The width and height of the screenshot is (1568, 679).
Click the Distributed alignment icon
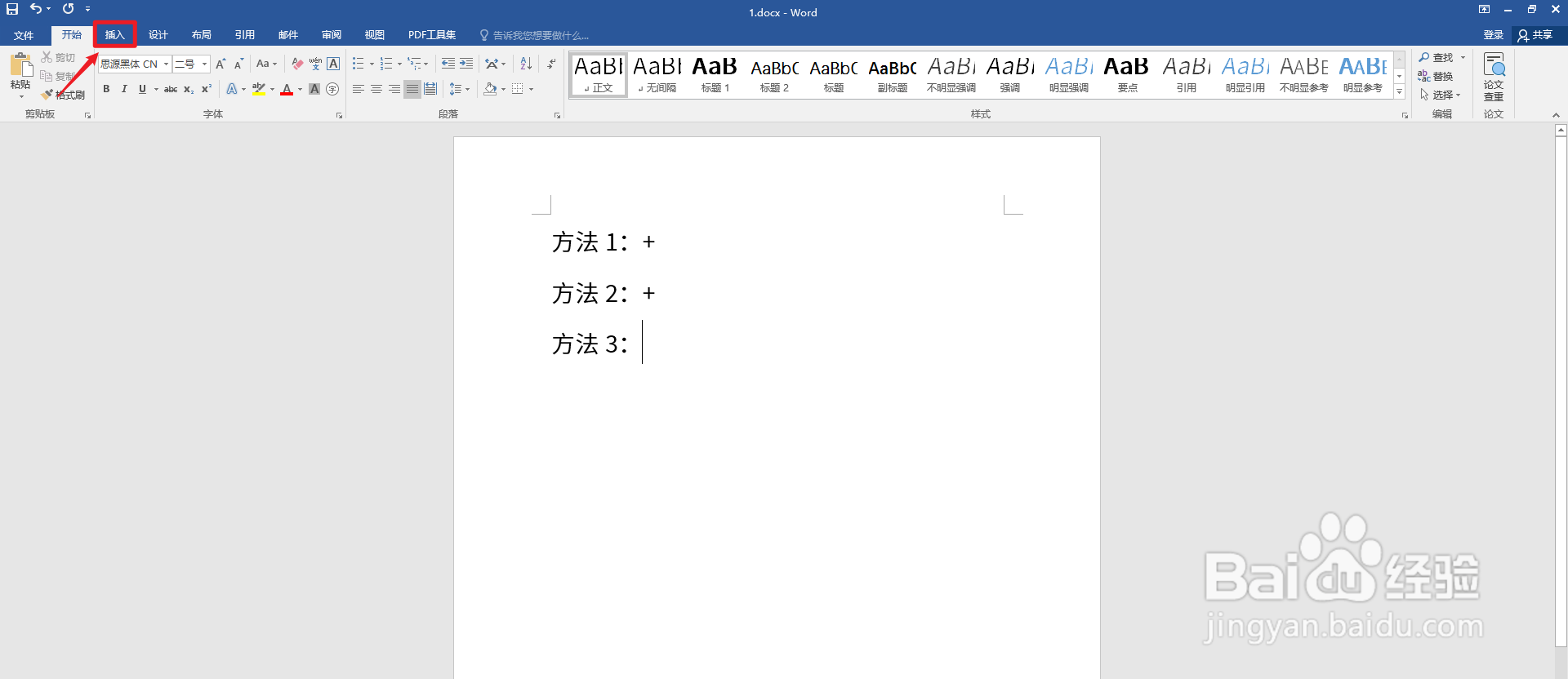(430, 89)
